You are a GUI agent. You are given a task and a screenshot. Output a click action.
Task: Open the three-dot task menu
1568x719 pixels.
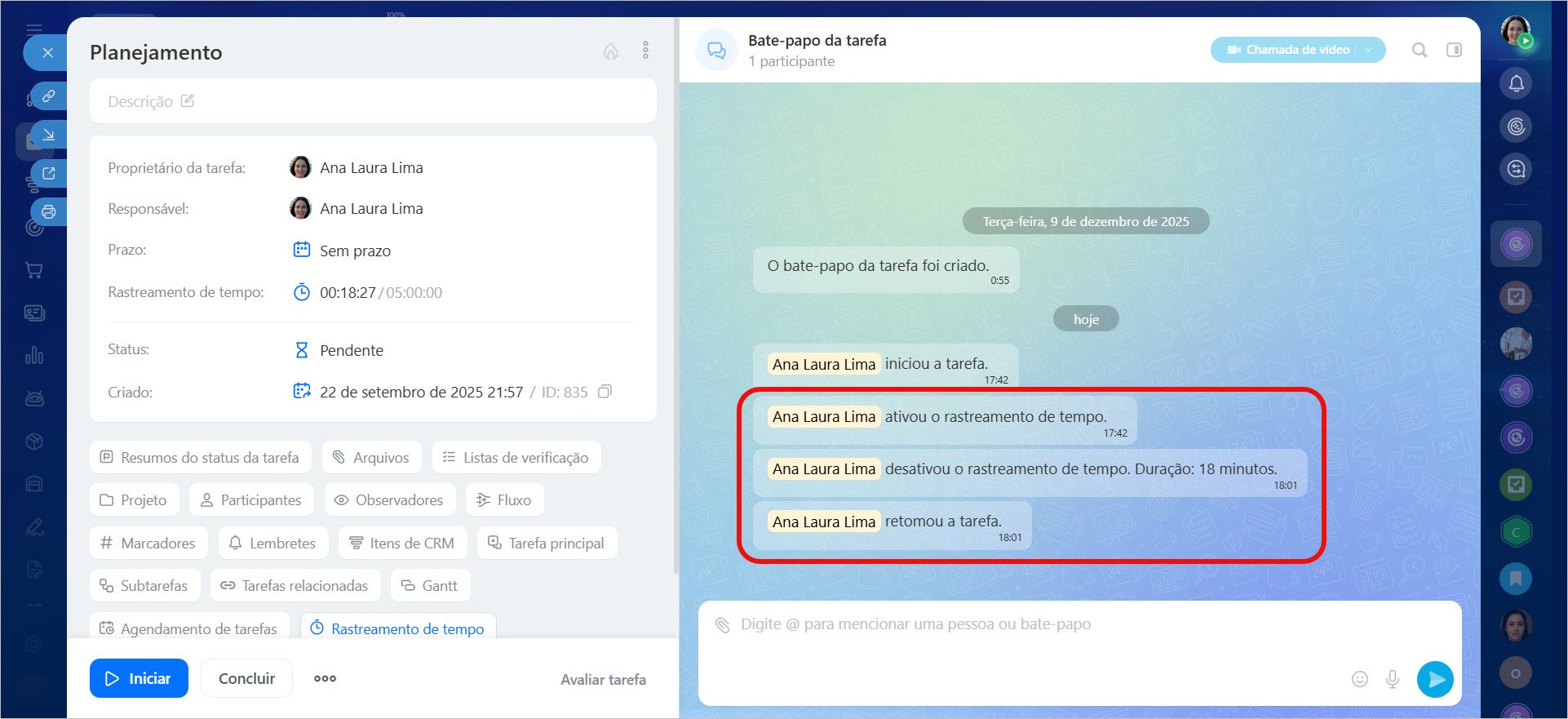click(645, 51)
